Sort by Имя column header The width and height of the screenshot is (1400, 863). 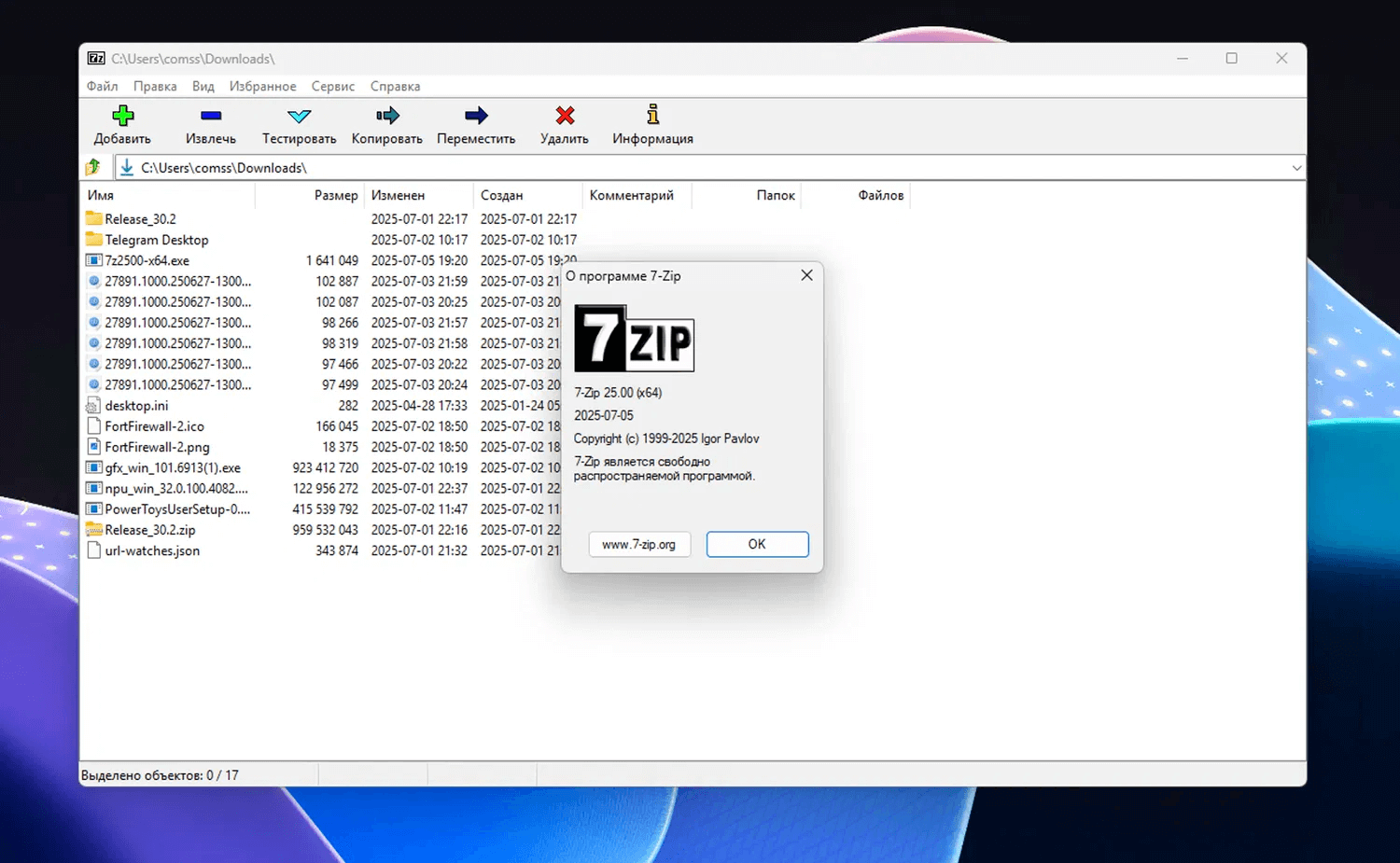(x=101, y=195)
